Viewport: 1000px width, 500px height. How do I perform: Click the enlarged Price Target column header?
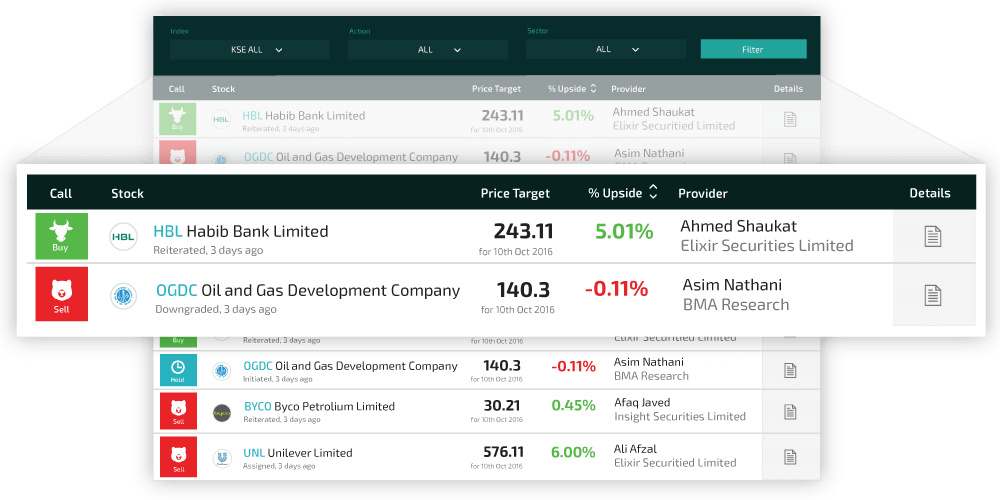(515, 193)
